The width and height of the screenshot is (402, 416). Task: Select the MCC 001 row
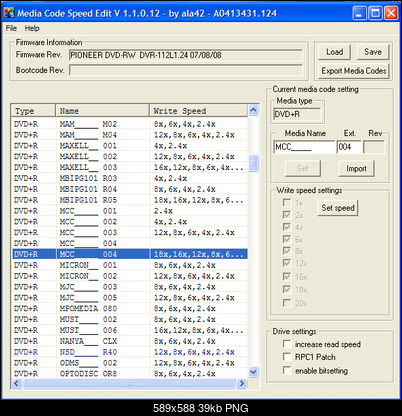point(130,211)
